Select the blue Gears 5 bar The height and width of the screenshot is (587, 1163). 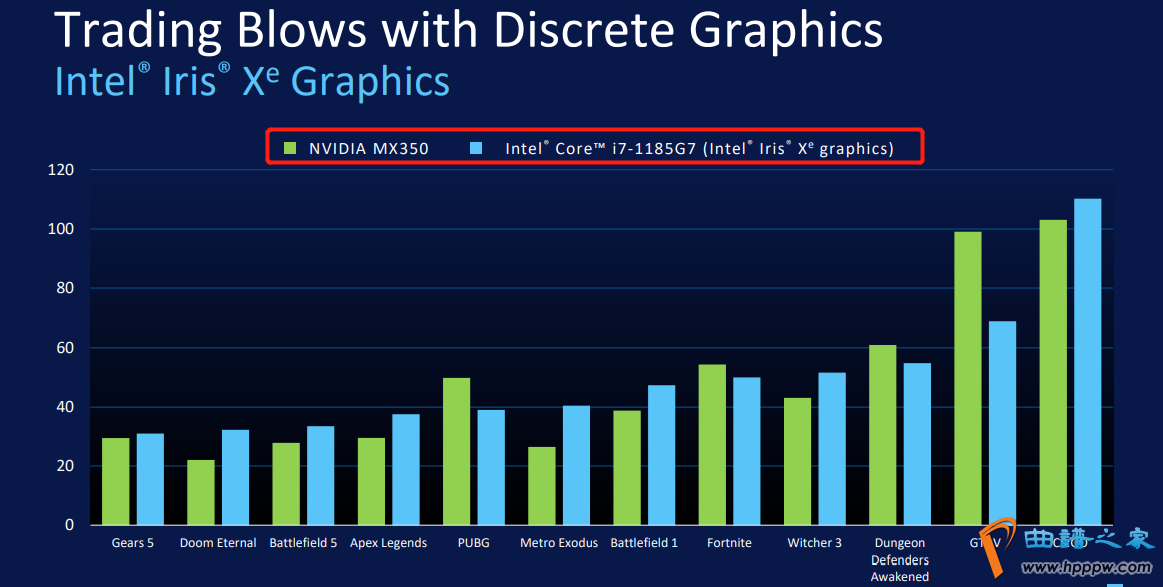[150, 479]
